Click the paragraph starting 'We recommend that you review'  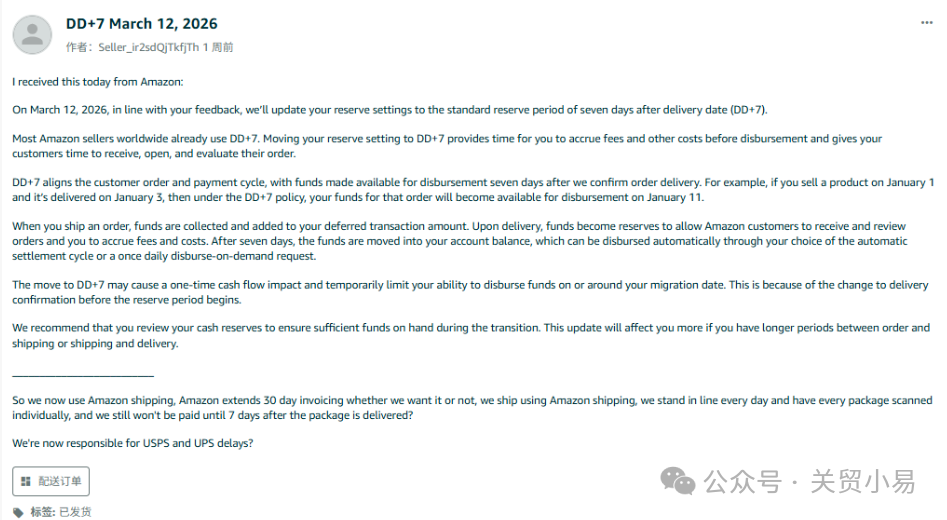click(x=469, y=335)
